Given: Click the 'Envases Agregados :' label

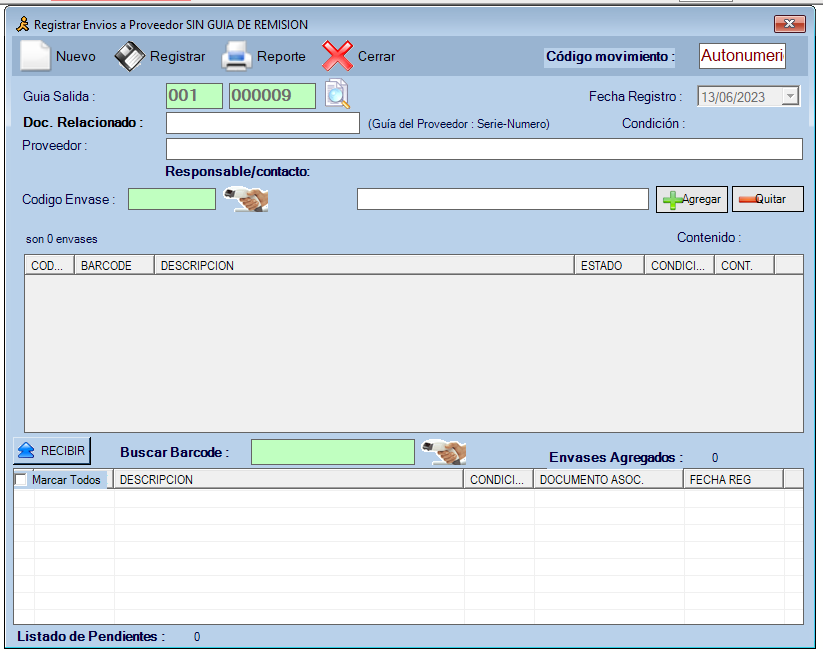Looking at the screenshot, I should pyautogui.click(x=616, y=457).
